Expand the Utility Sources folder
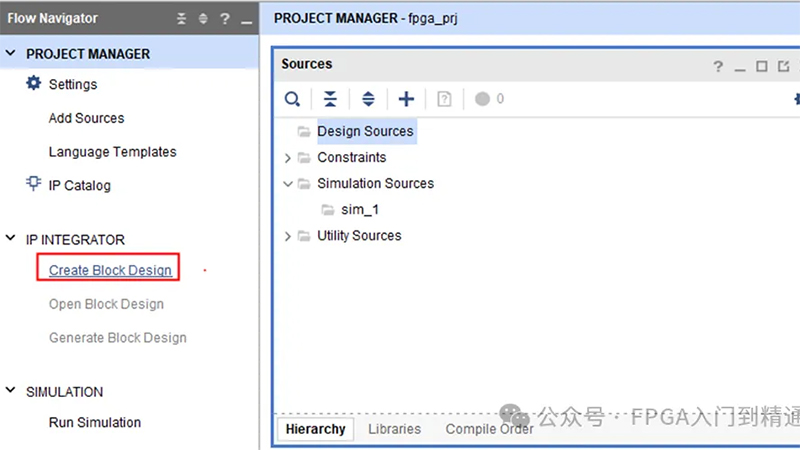800x450 pixels. click(288, 236)
